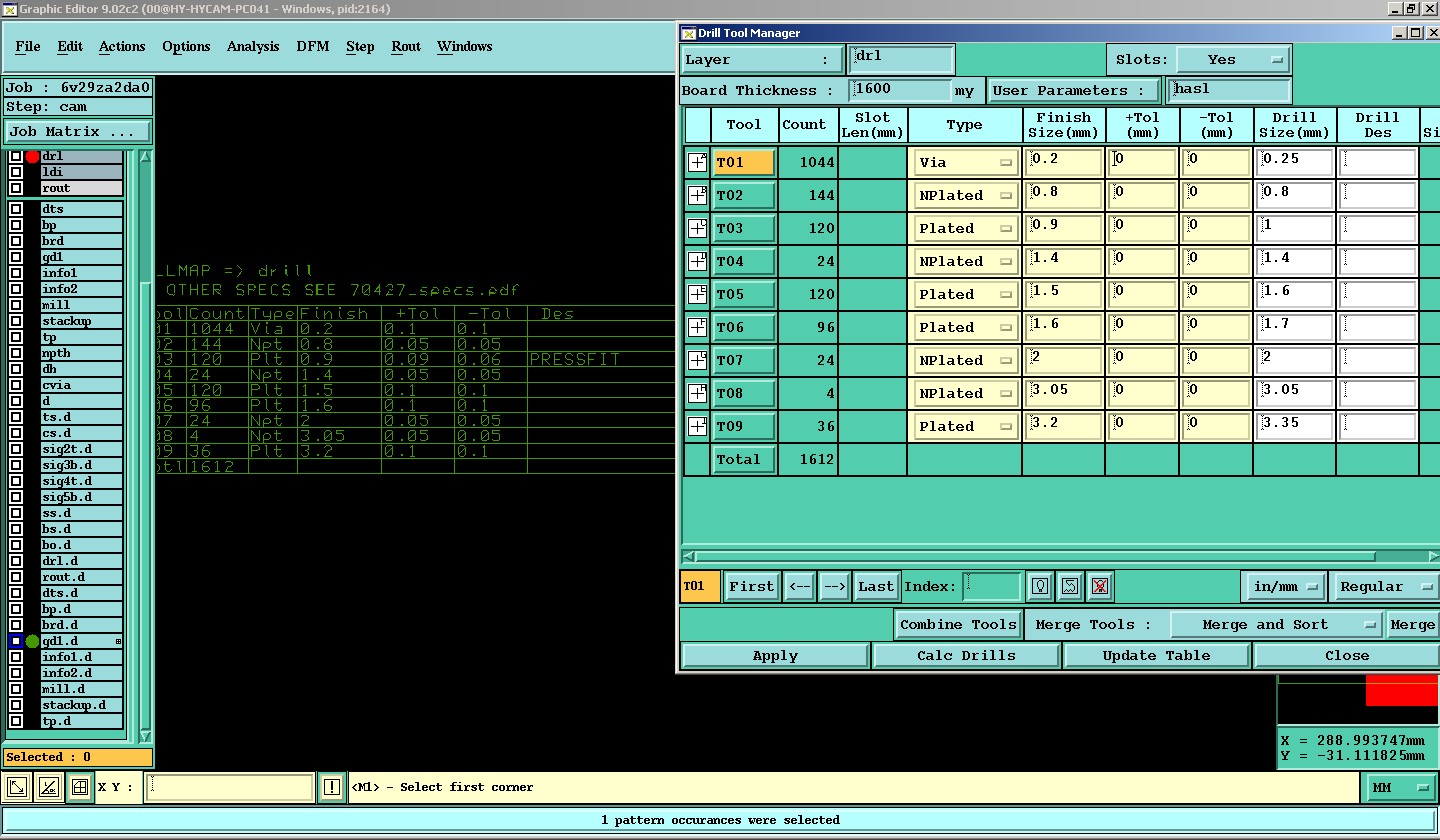The width and height of the screenshot is (1440, 840).
Task: Click the lightbulb icon beside Index field
Action: pyautogui.click(x=1041, y=587)
